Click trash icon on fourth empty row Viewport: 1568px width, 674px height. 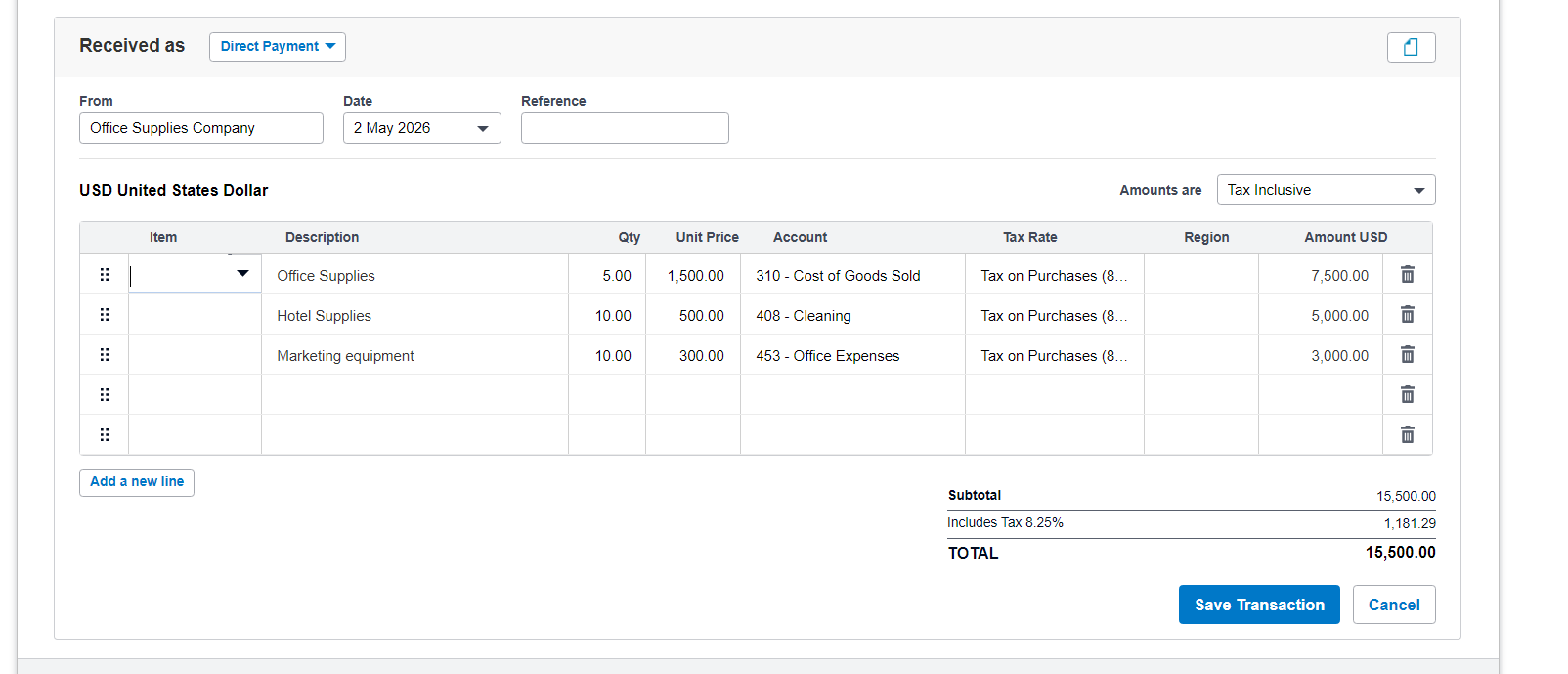(1407, 395)
